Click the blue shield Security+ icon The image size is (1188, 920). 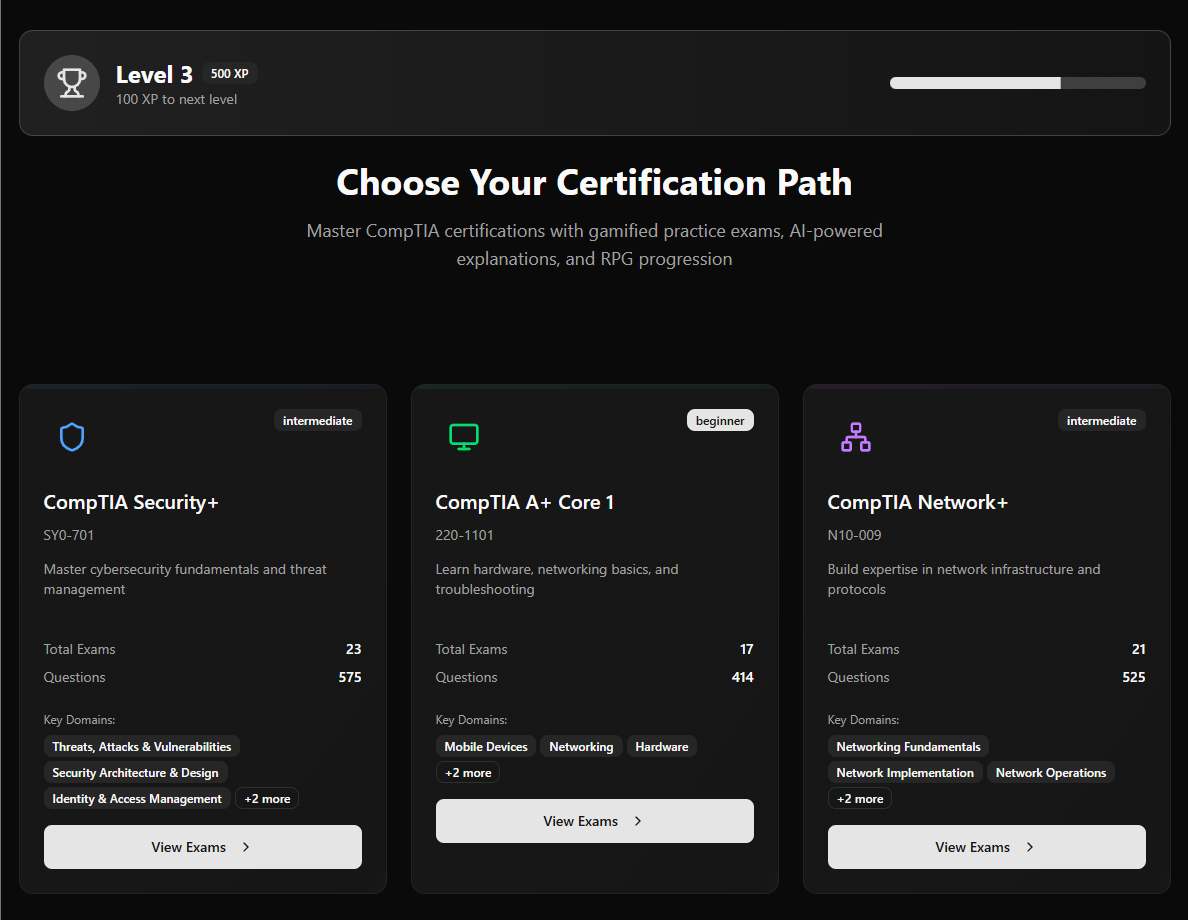tap(72, 437)
